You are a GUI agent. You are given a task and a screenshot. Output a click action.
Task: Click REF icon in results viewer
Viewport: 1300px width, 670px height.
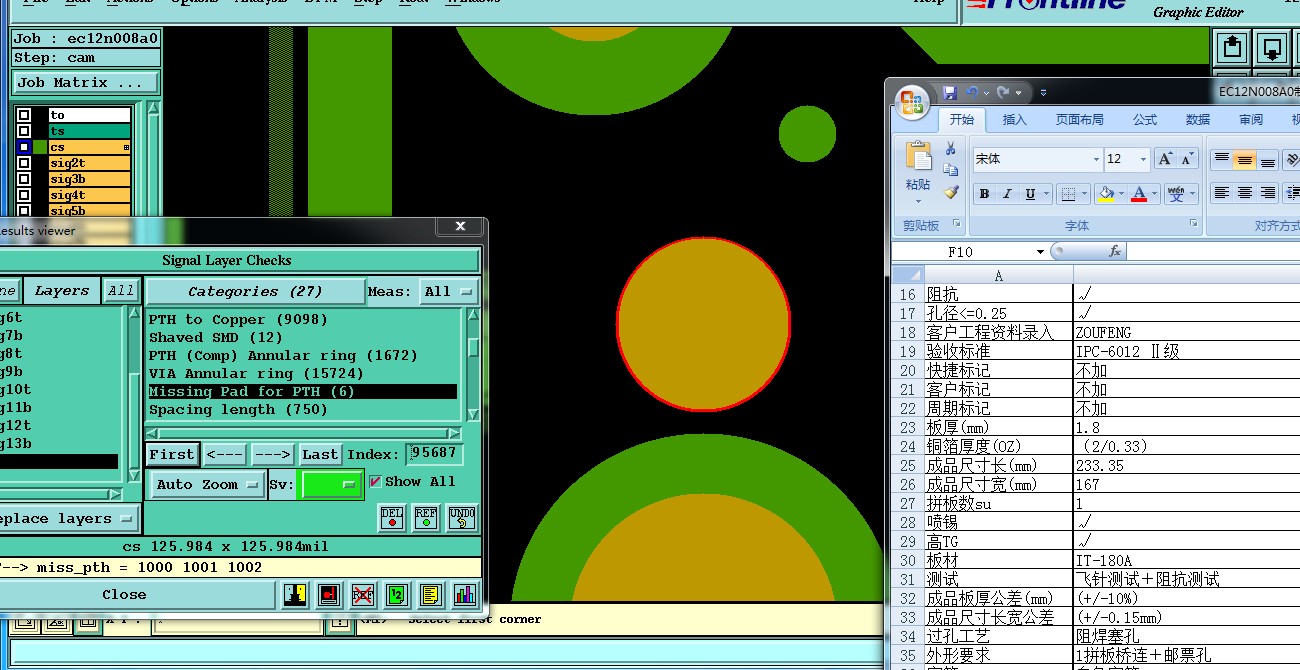pyautogui.click(x=427, y=518)
